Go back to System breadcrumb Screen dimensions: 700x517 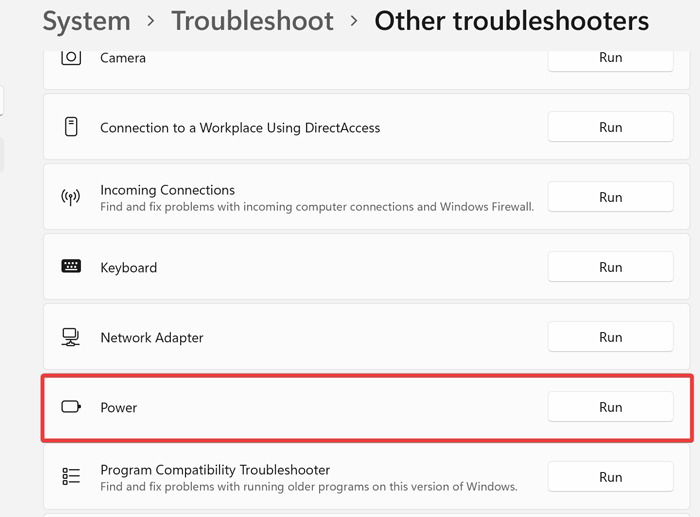coord(87,21)
